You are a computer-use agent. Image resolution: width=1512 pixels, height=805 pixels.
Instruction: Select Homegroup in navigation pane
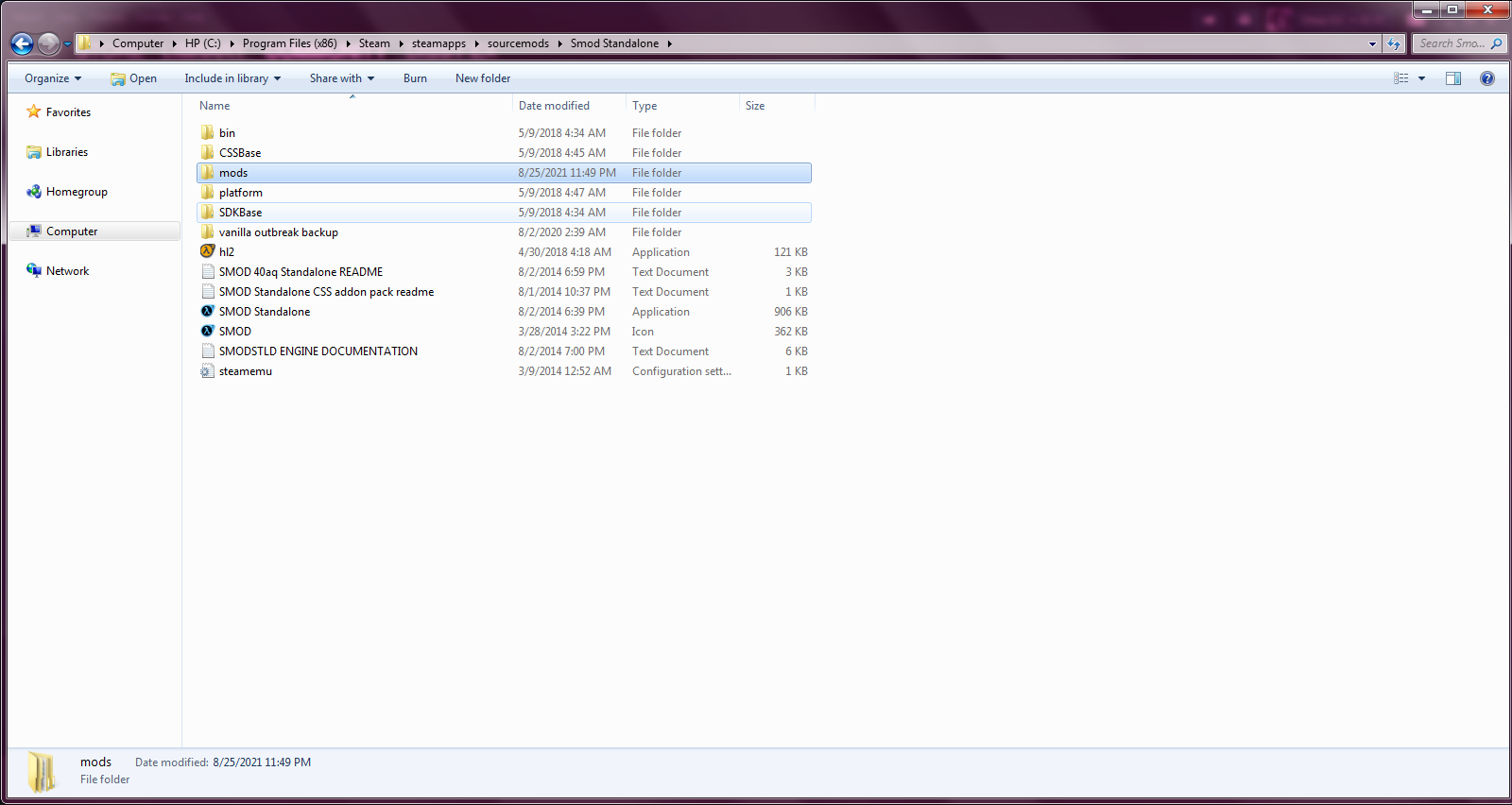[67, 192]
